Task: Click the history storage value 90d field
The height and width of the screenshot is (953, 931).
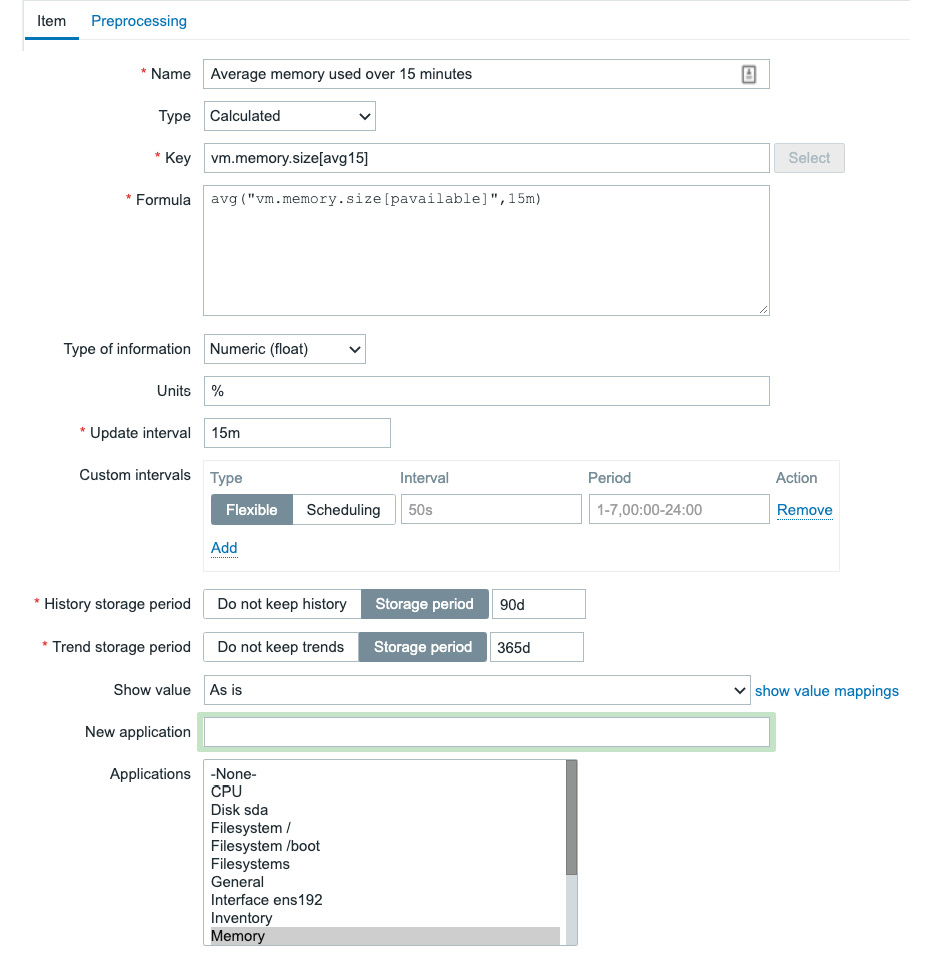Action: pyautogui.click(x=538, y=604)
